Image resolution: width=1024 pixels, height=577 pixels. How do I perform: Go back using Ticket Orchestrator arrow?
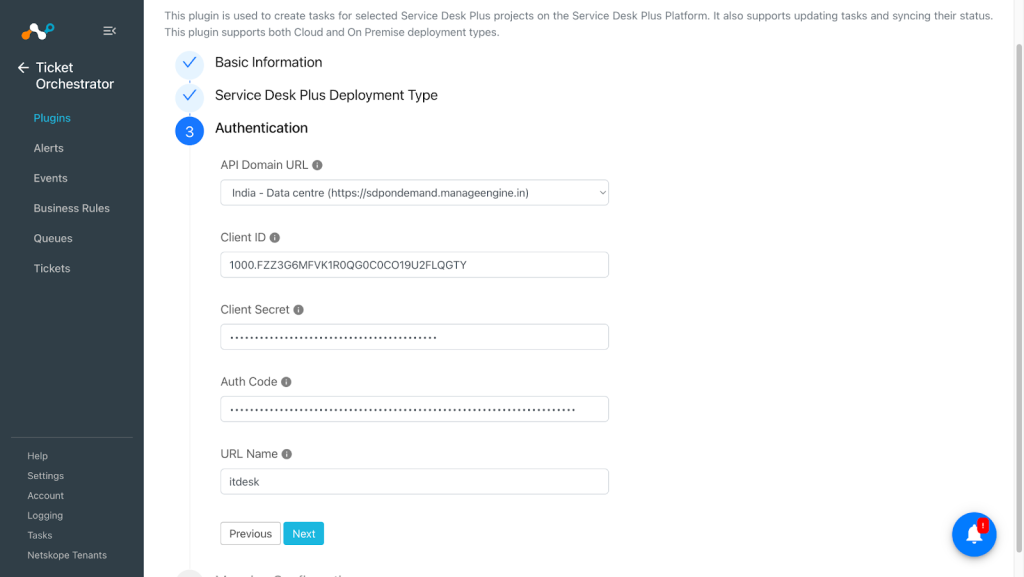(24, 67)
